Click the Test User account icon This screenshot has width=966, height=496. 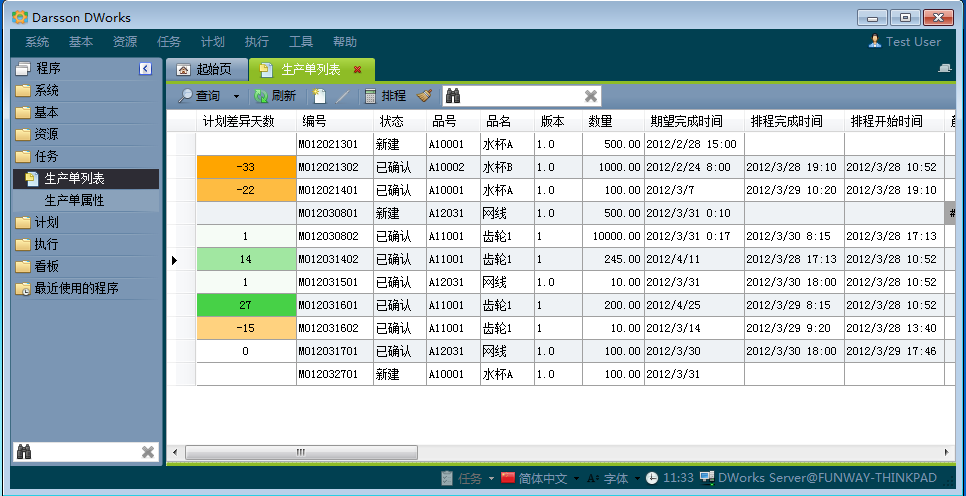coord(875,42)
